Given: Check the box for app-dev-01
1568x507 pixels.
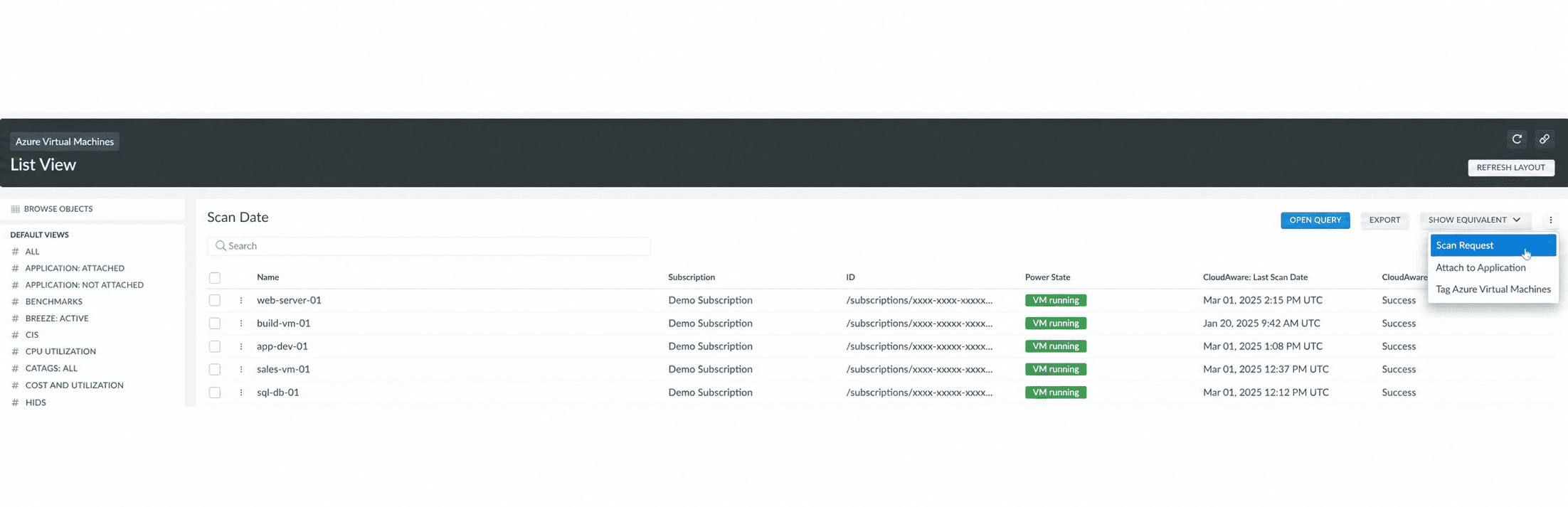Looking at the screenshot, I should pyautogui.click(x=215, y=346).
